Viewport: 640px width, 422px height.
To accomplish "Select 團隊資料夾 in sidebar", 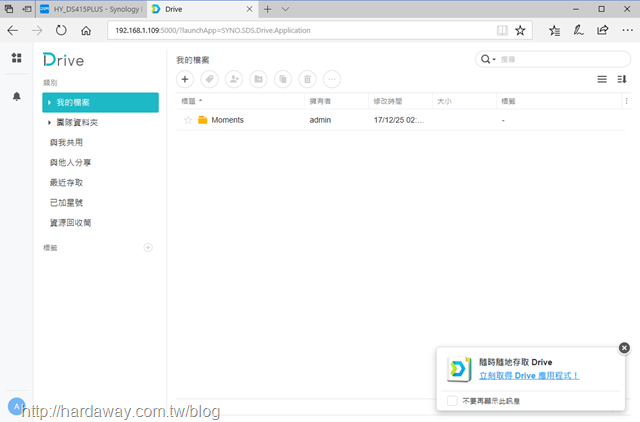I will [x=77, y=122].
